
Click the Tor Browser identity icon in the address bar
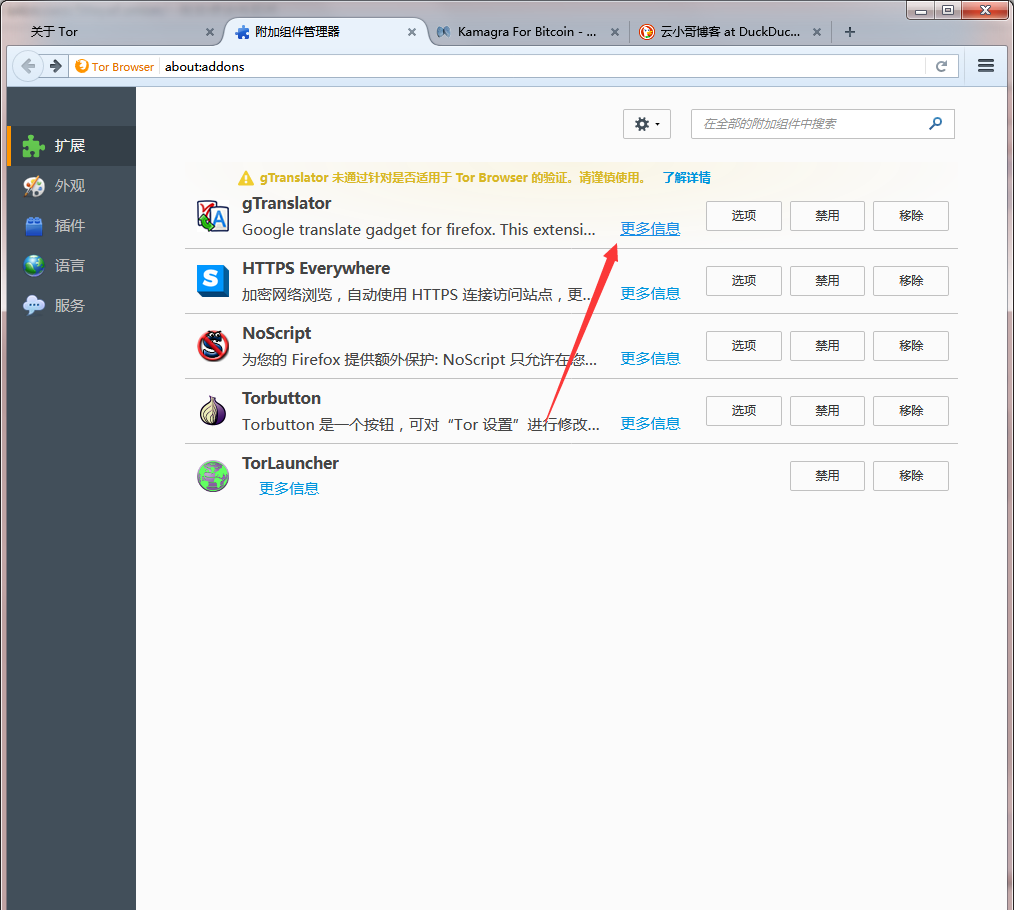81,66
